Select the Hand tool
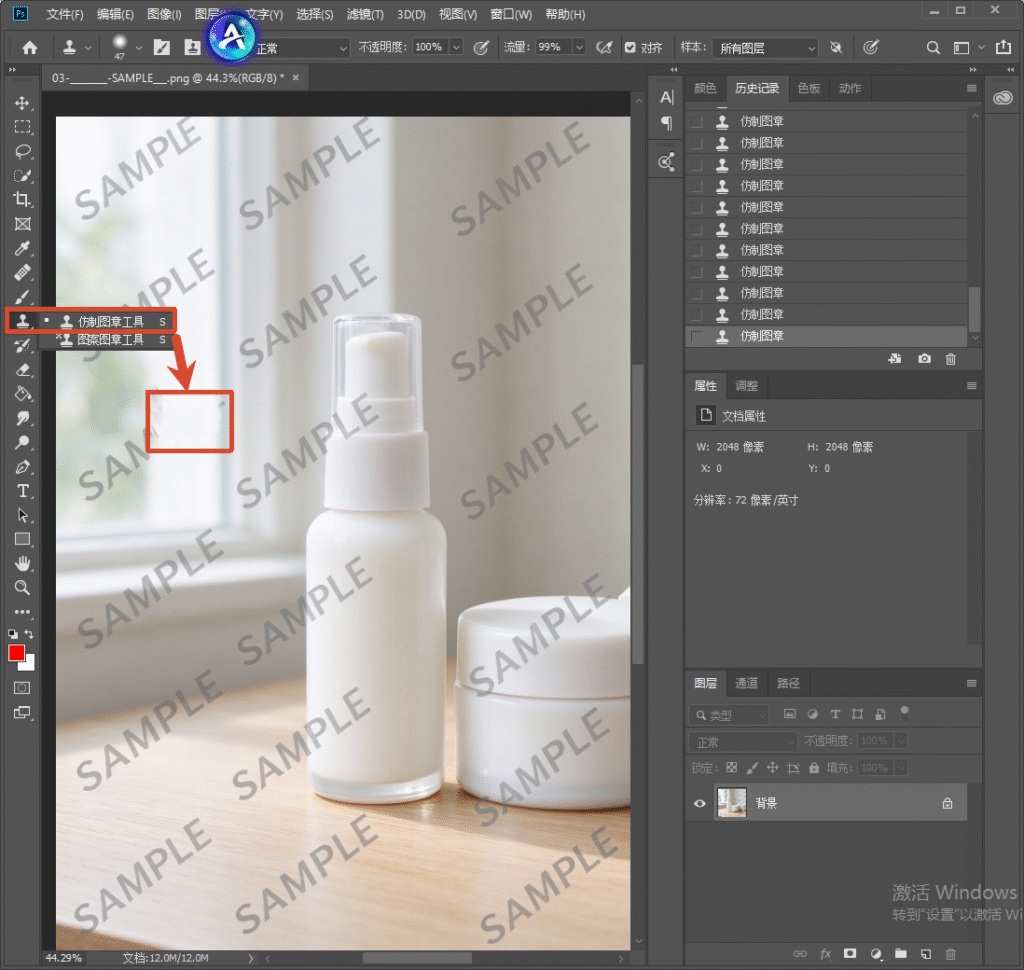Image resolution: width=1024 pixels, height=970 pixels. pyautogui.click(x=22, y=563)
